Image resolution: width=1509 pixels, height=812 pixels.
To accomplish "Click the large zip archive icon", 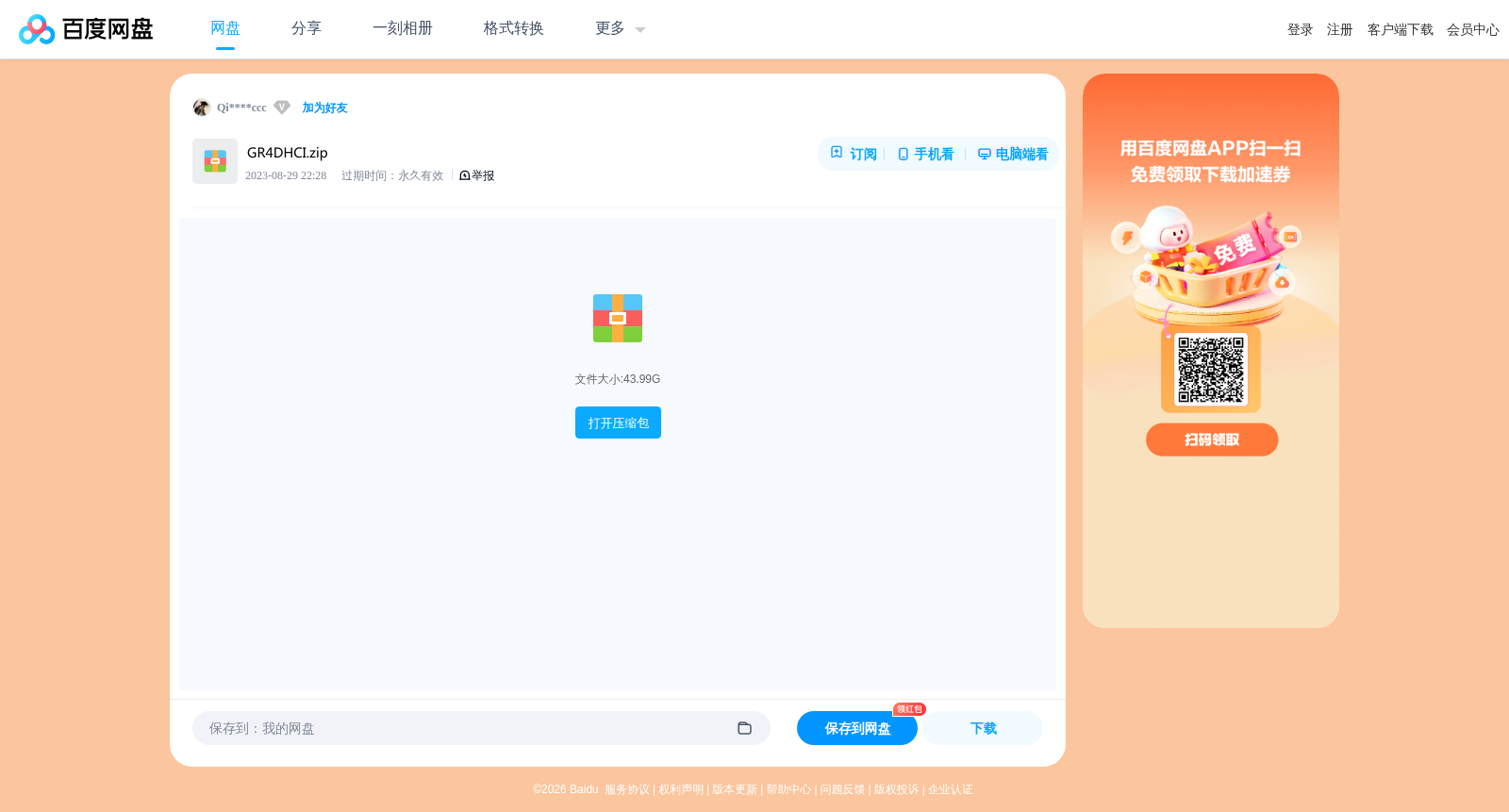I will coord(618,318).
